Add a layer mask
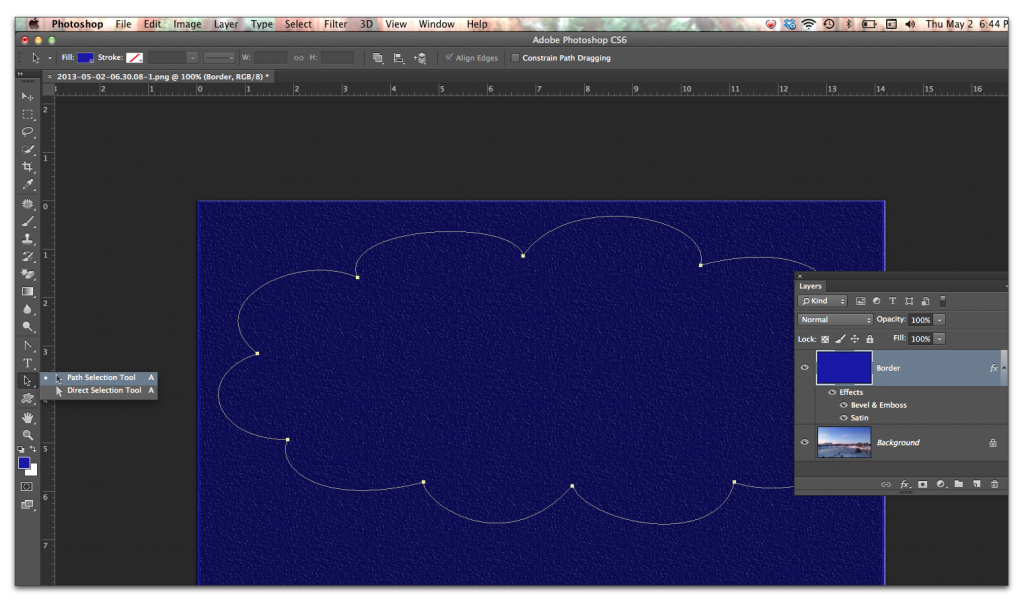Image resolution: width=1024 pixels, height=602 pixels. [x=922, y=484]
